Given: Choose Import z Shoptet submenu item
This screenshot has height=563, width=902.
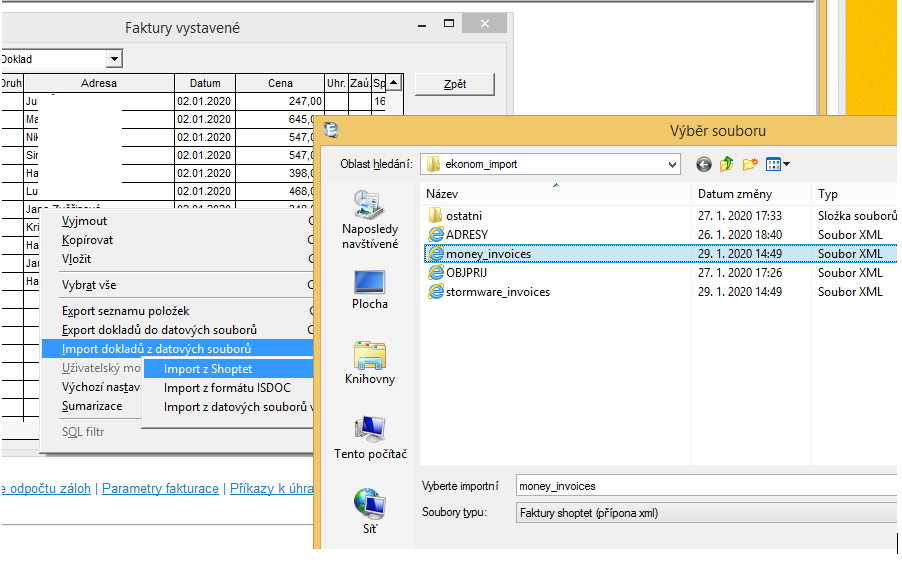Looking at the screenshot, I should (x=228, y=369).
